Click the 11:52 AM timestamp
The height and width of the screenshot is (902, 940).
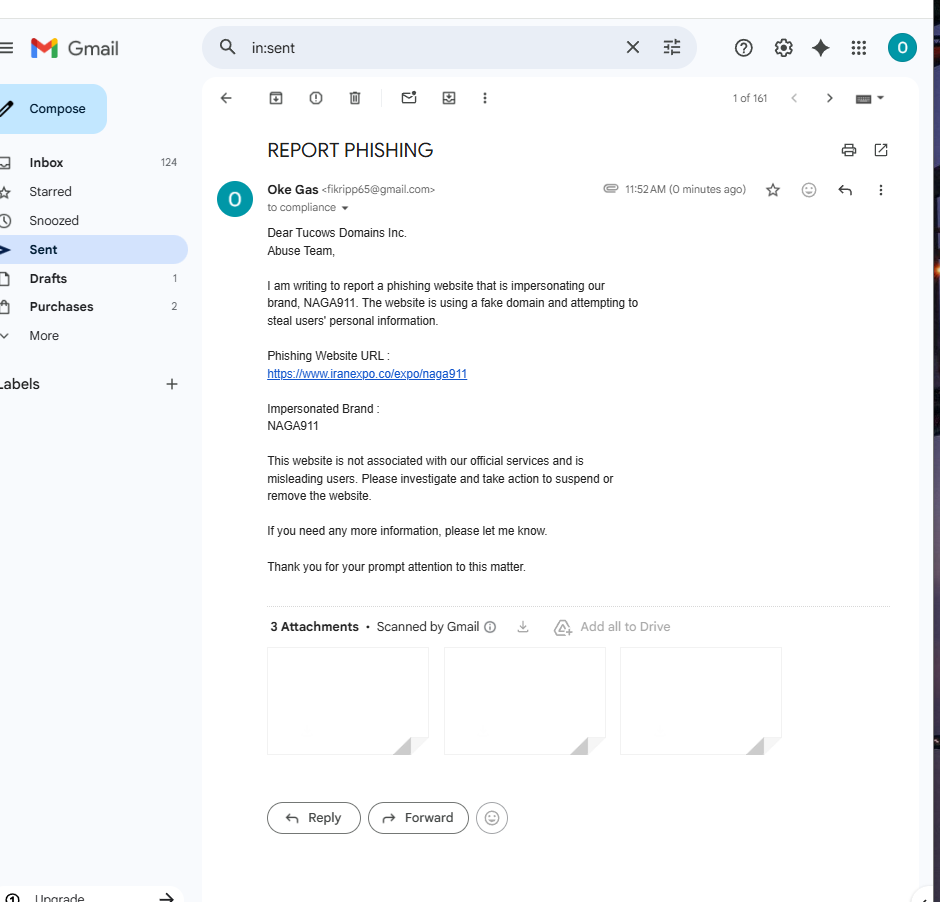685,189
